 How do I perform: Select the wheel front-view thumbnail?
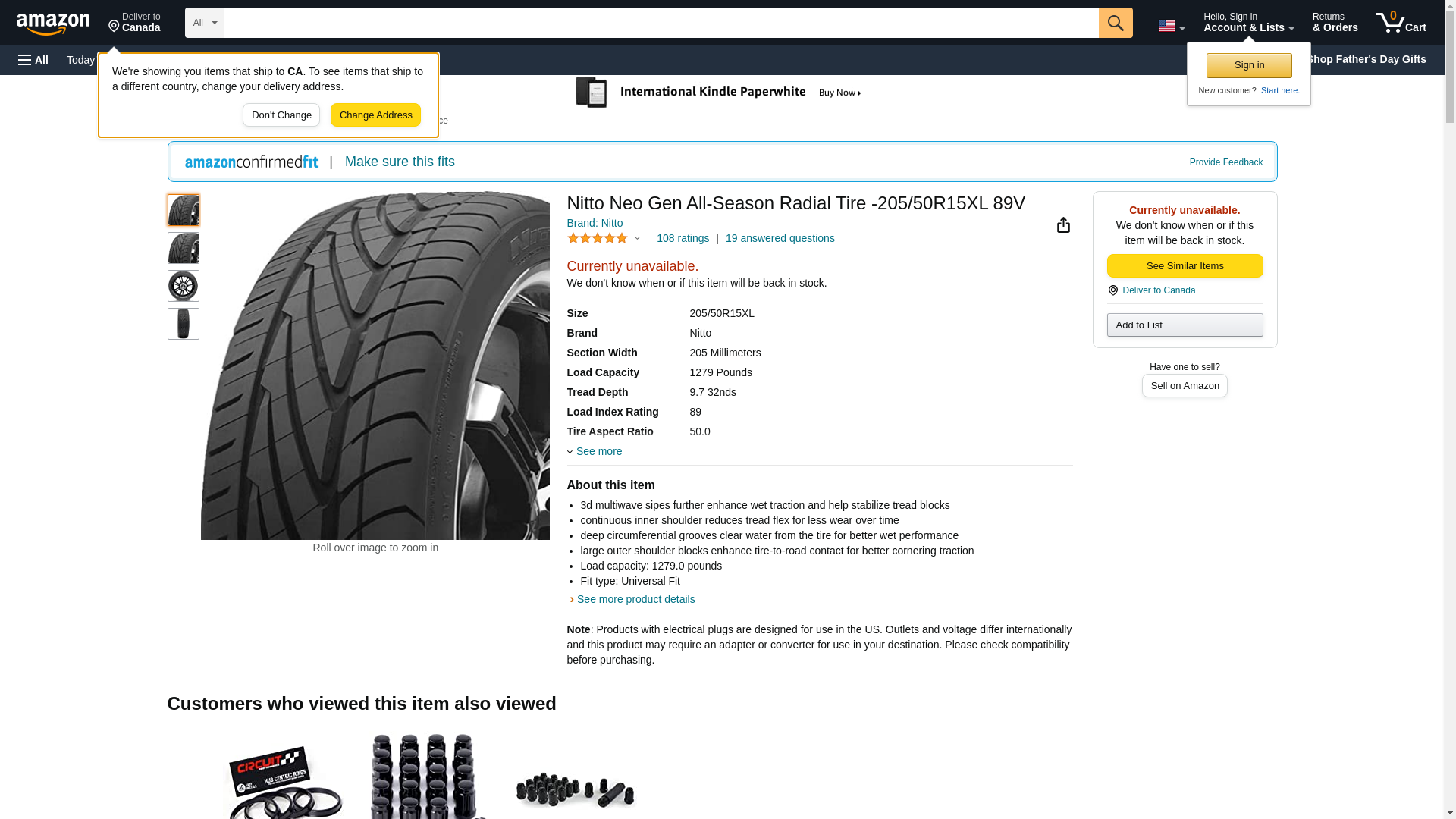click(183, 286)
